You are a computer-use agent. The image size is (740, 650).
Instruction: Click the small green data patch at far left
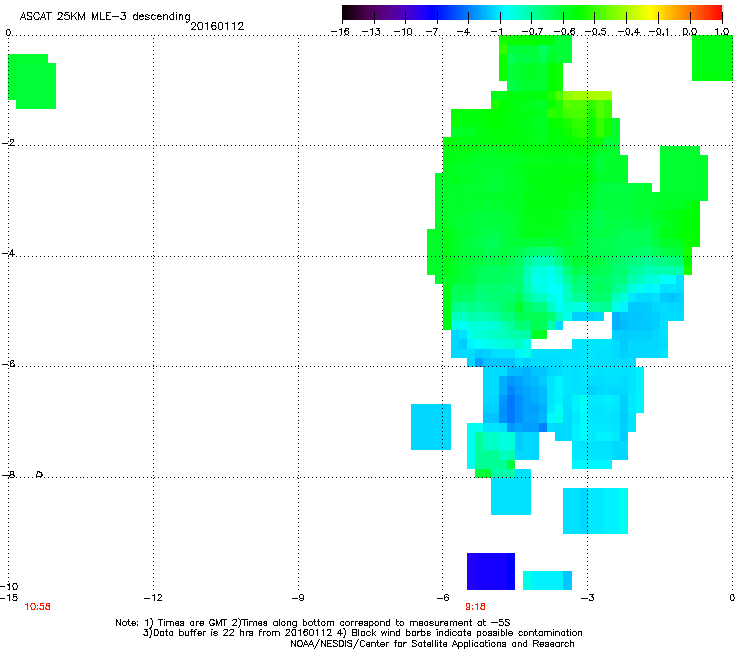pyautogui.click(x=32, y=81)
